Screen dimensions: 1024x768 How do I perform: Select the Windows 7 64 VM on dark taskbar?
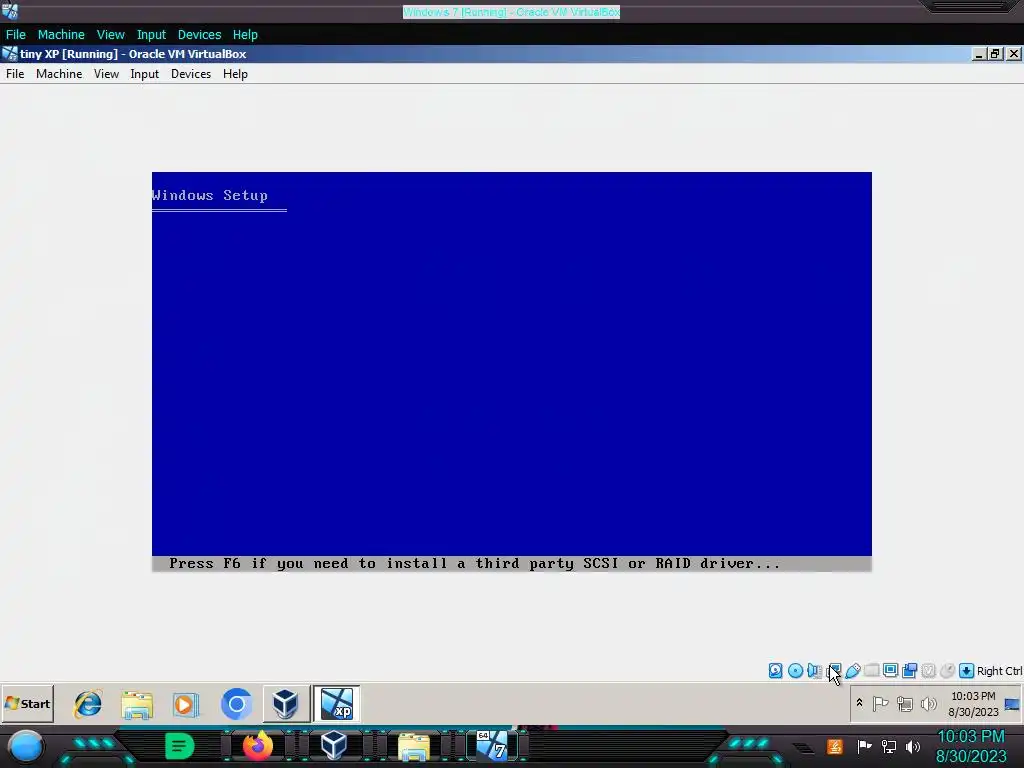(x=492, y=746)
